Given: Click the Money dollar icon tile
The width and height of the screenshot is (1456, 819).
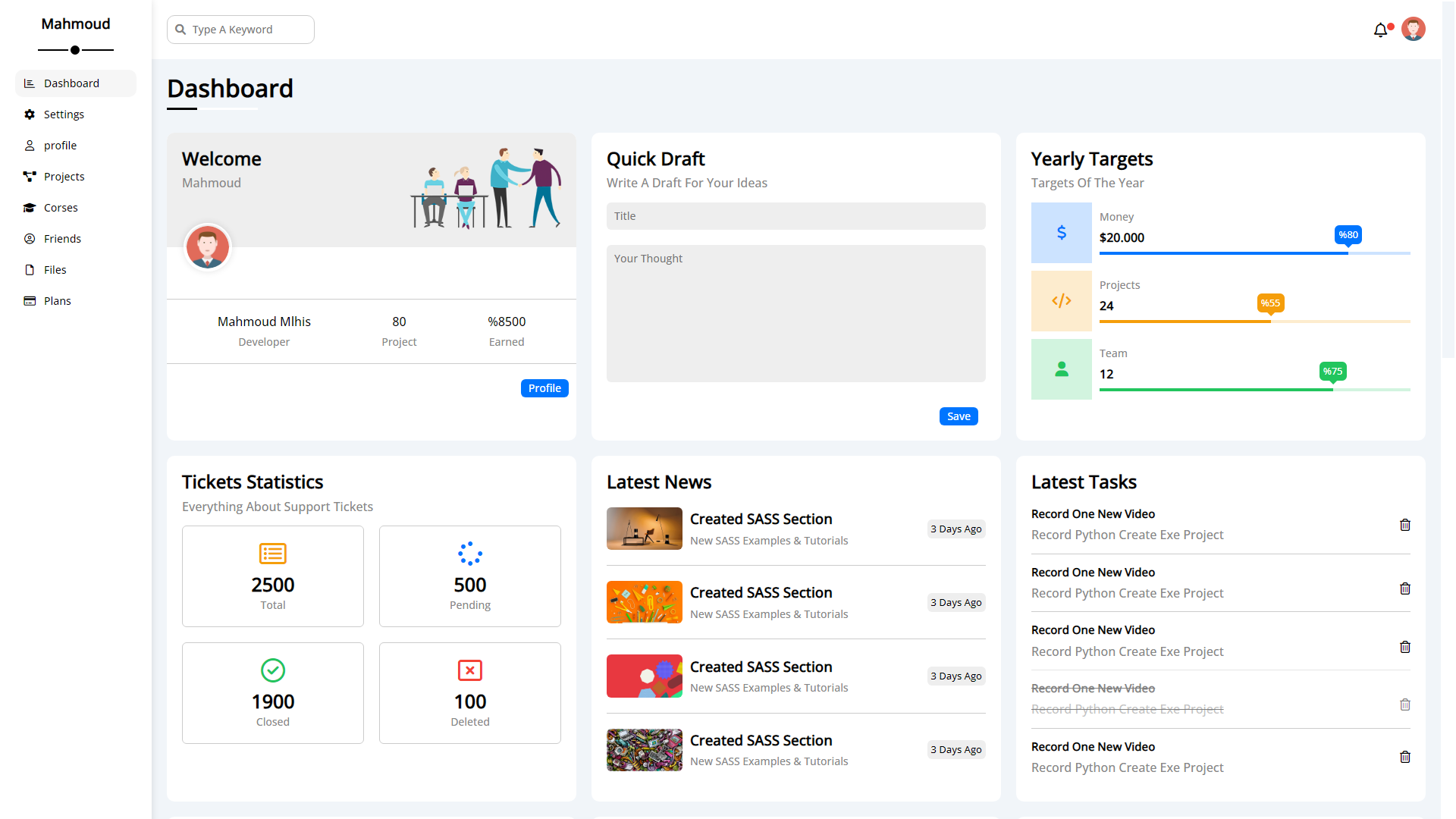Looking at the screenshot, I should [1061, 233].
